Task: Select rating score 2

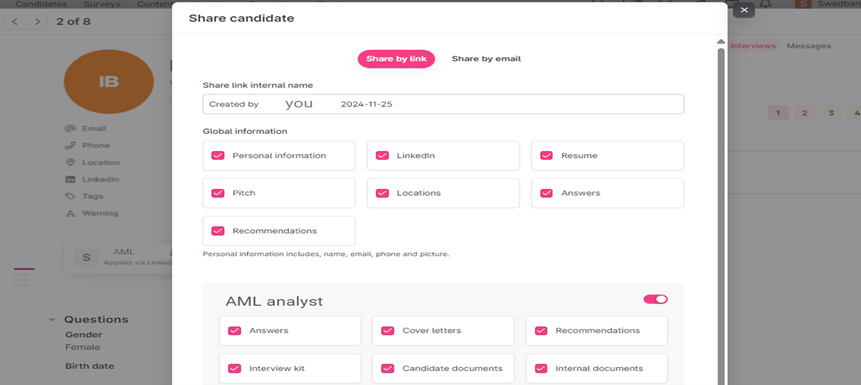Action: [804, 113]
